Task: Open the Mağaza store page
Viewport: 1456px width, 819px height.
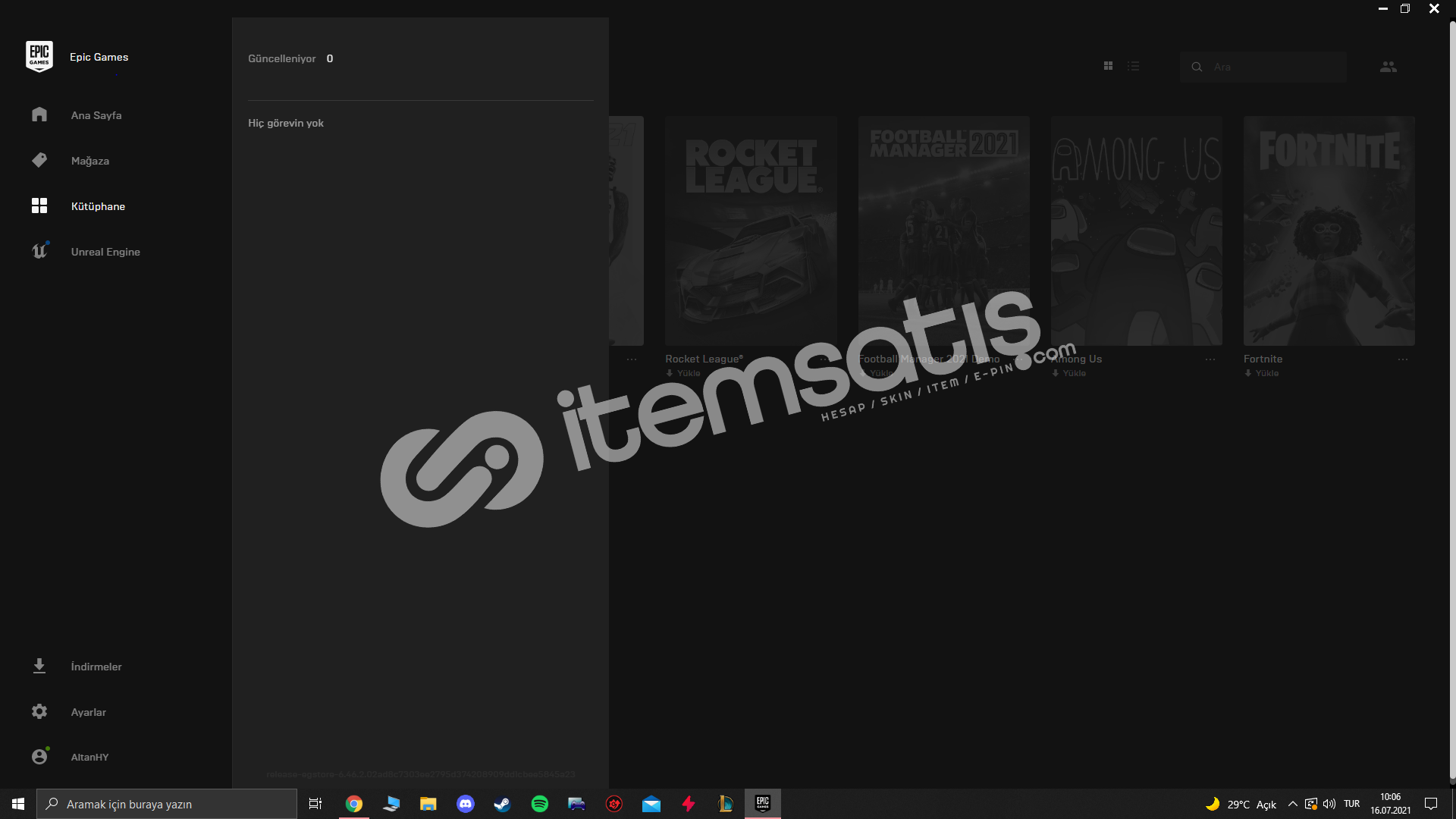Action: coord(90,161)
